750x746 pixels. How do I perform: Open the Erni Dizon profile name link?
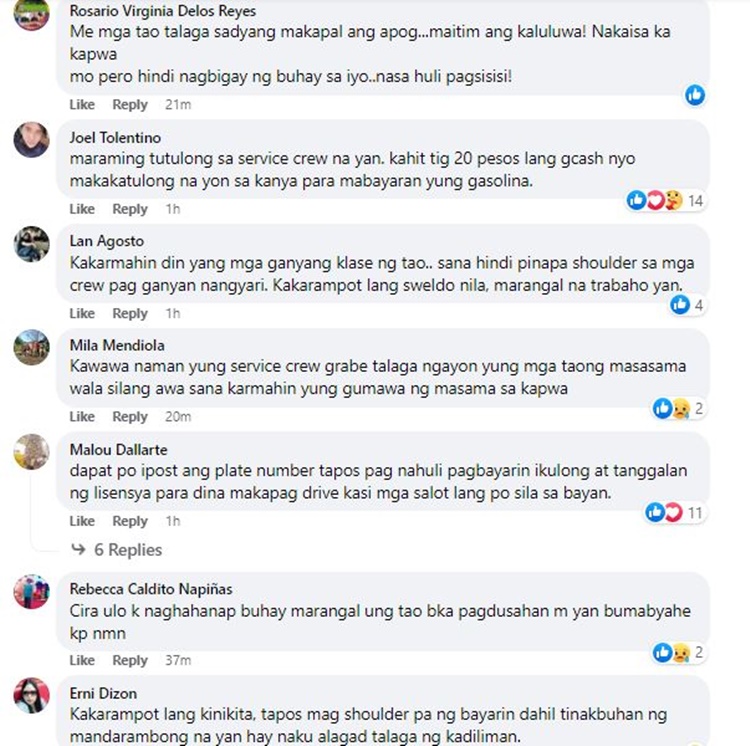103,693
